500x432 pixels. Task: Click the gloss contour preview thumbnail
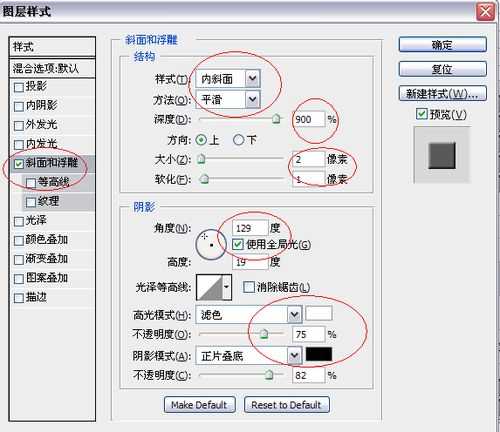[x=209, y=287]
